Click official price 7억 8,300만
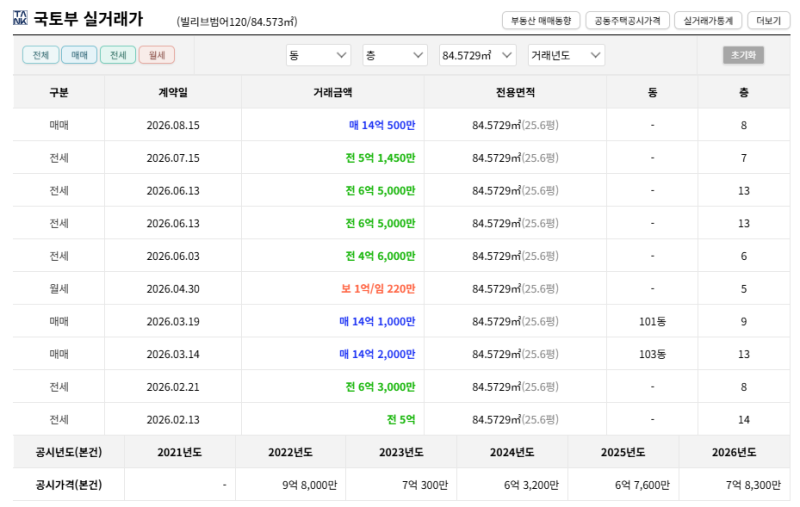The image size is (800, 507). [753, 485]
